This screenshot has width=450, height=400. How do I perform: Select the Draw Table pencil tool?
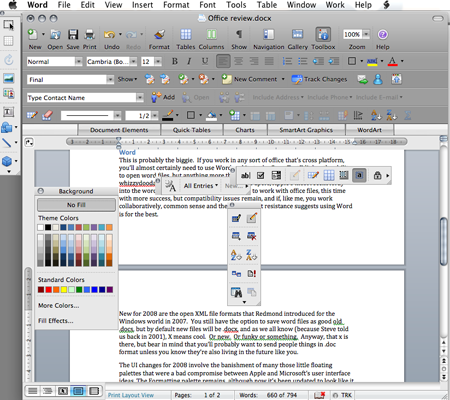[x=32, y=115]
